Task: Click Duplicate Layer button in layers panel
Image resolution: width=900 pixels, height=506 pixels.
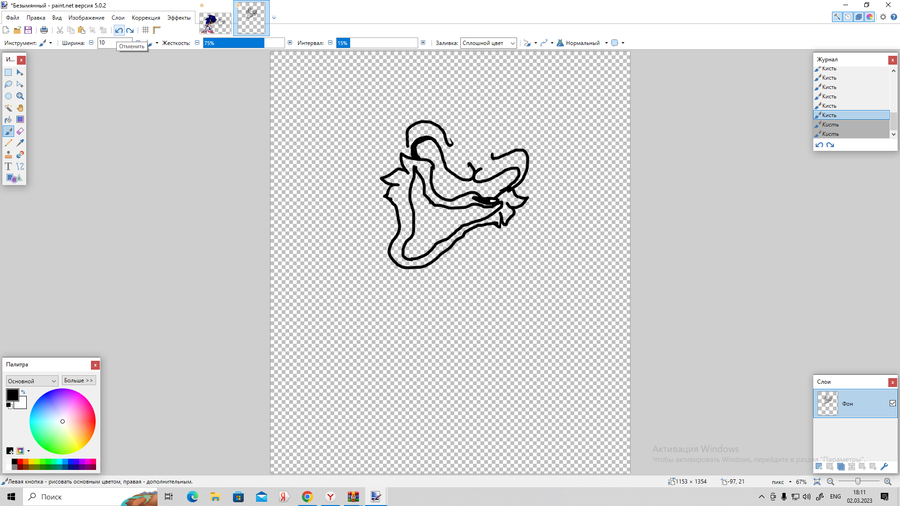Action: point(840,467)
